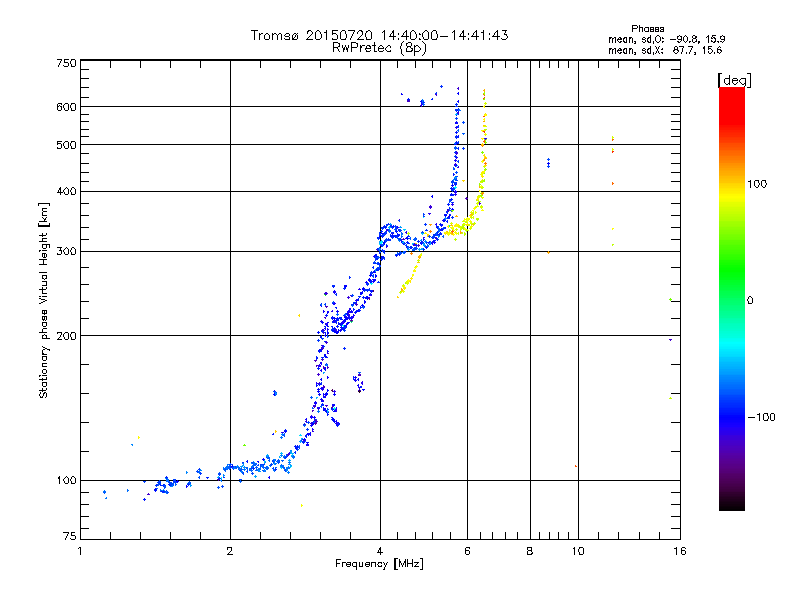Click the x-axis tick label '2'

point(230,551)
